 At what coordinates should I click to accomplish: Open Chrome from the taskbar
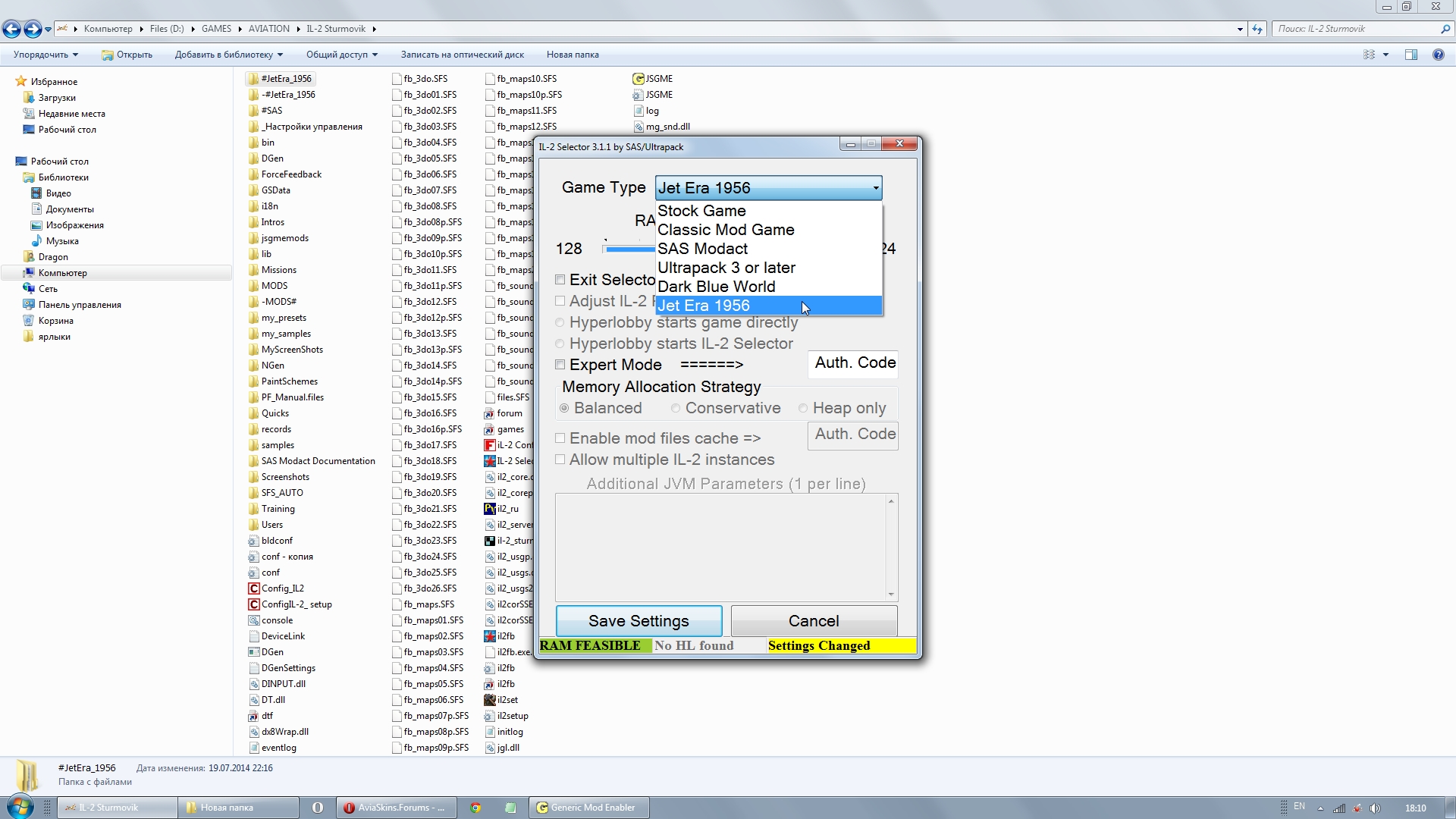[x=475, y=808]
